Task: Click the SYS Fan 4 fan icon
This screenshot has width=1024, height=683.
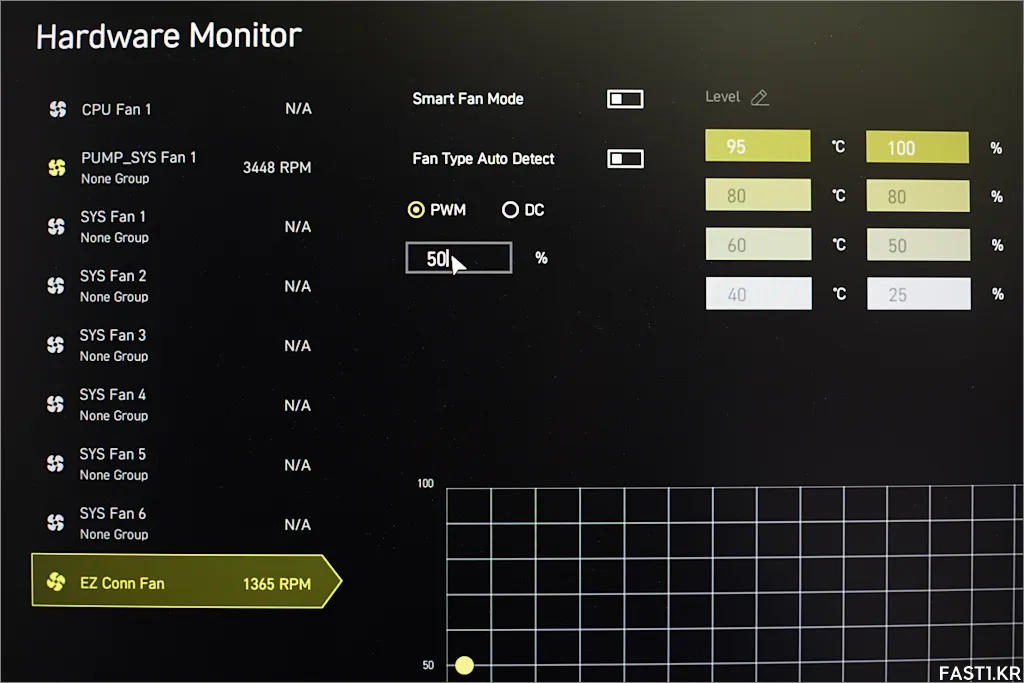Action: click(x=56, y=404)
